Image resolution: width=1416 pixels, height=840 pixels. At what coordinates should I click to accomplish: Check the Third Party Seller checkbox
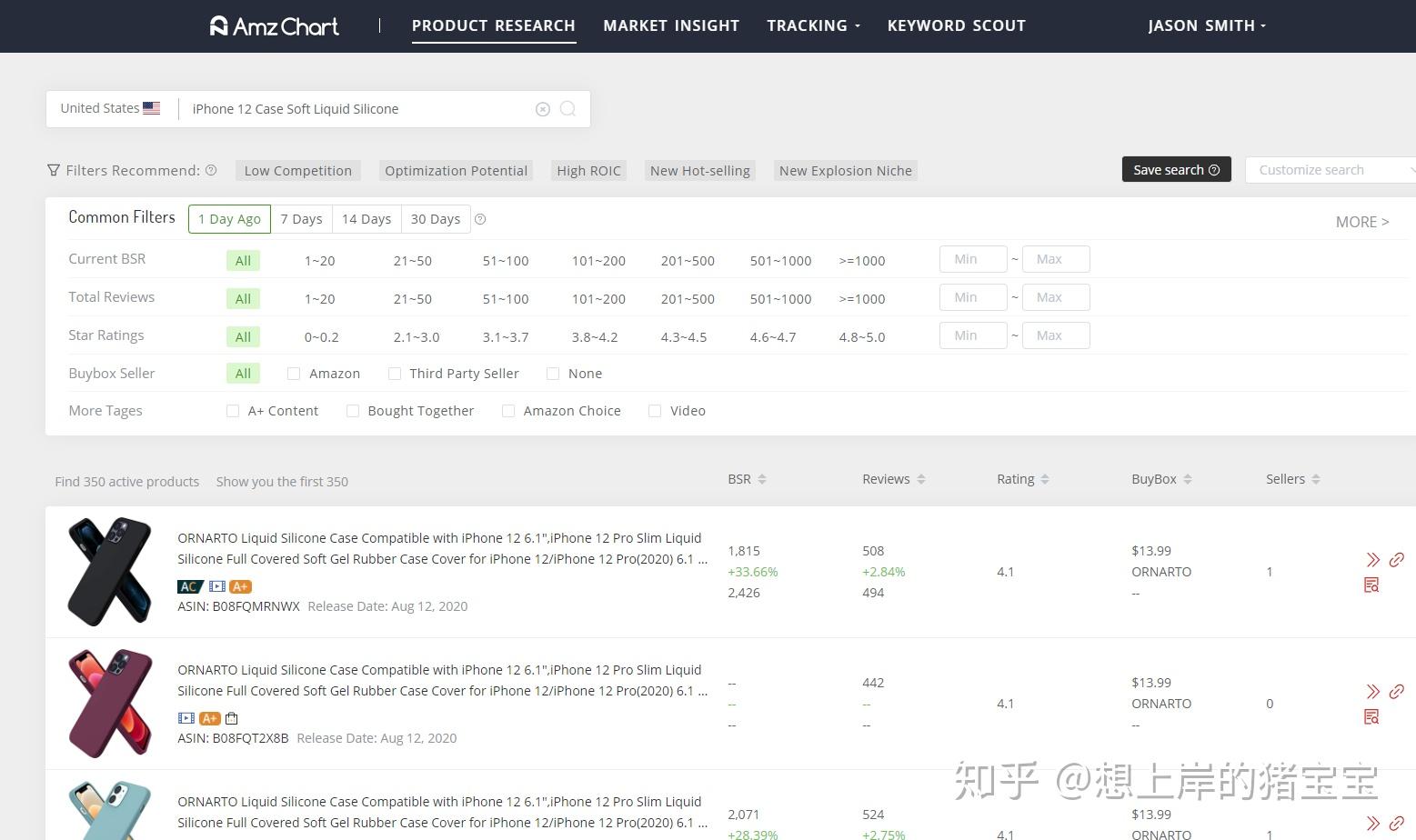pos(395,374)
